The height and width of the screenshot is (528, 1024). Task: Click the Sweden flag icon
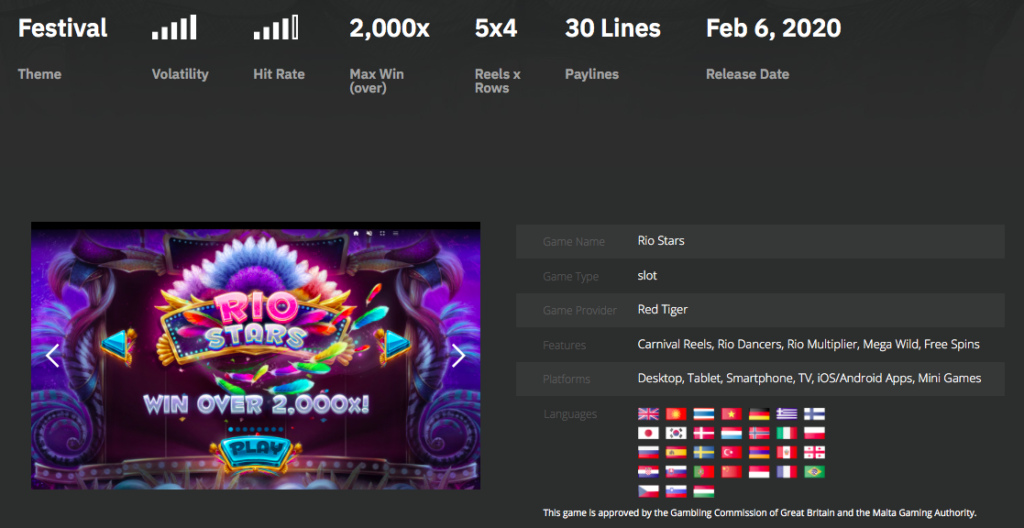(703, 452)
